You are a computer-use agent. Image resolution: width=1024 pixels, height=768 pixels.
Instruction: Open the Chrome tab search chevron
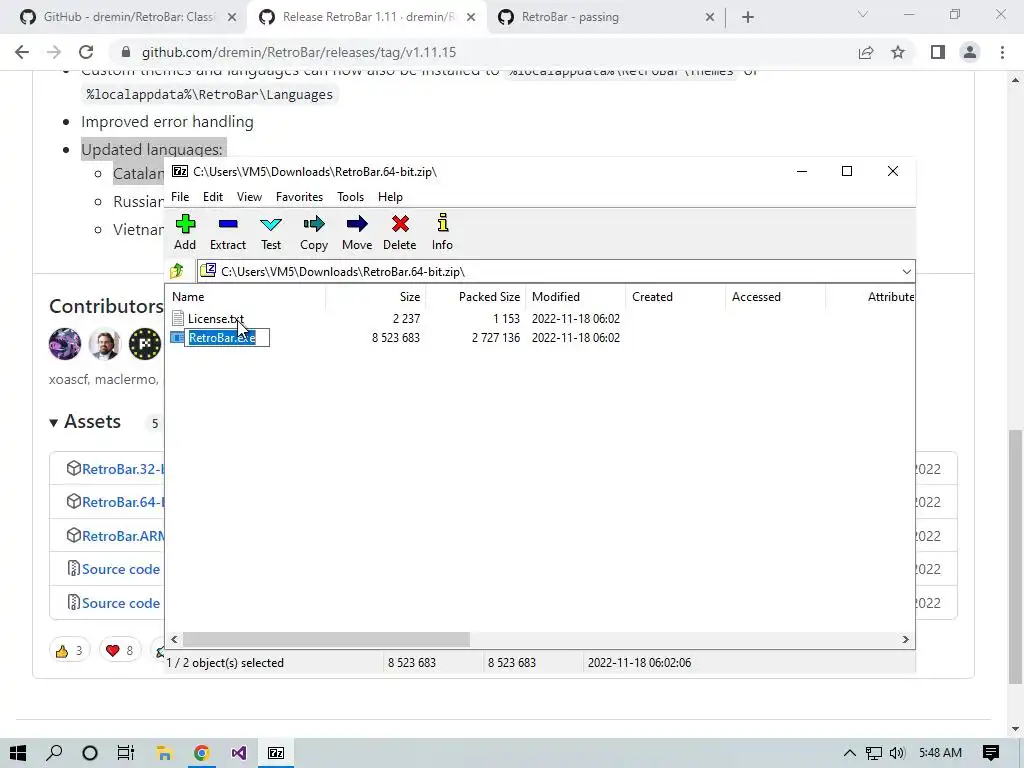coord(863,14)
